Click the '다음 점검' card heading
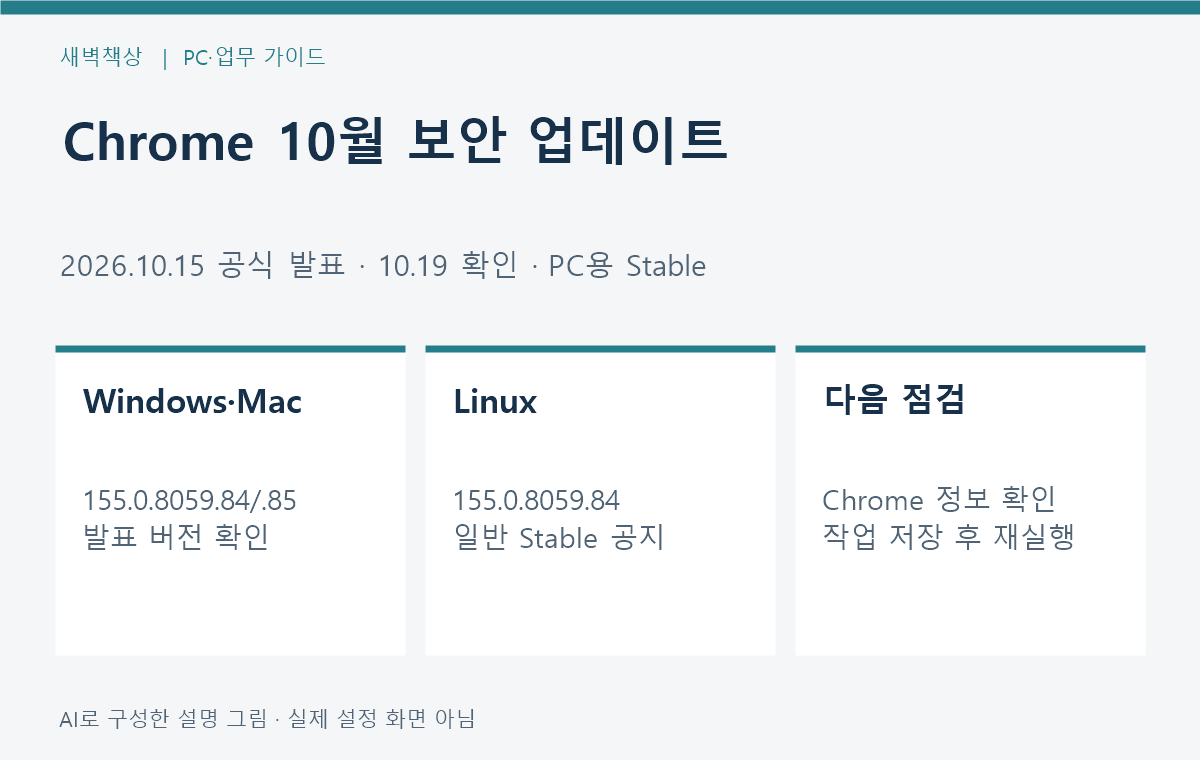1200x760 pixels. [x=894, y=400]
